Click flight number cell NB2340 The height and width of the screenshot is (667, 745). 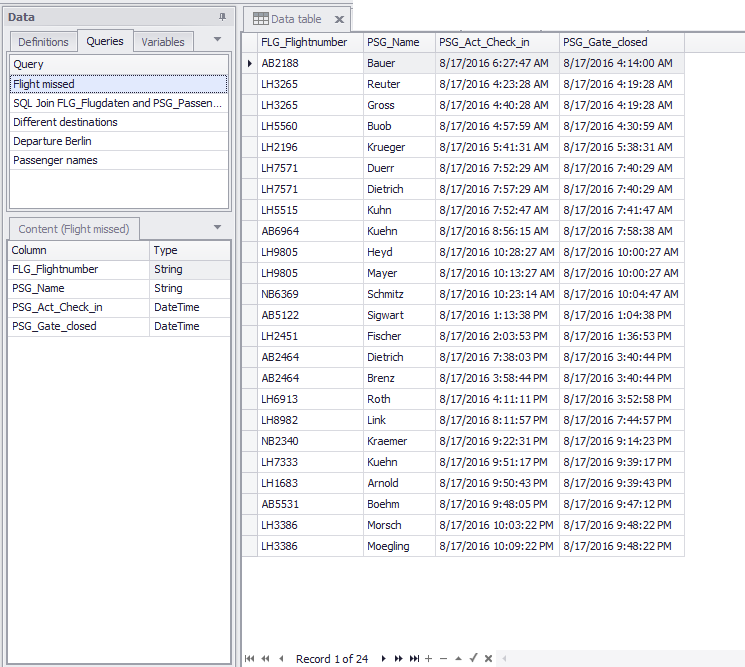(310, 441)
